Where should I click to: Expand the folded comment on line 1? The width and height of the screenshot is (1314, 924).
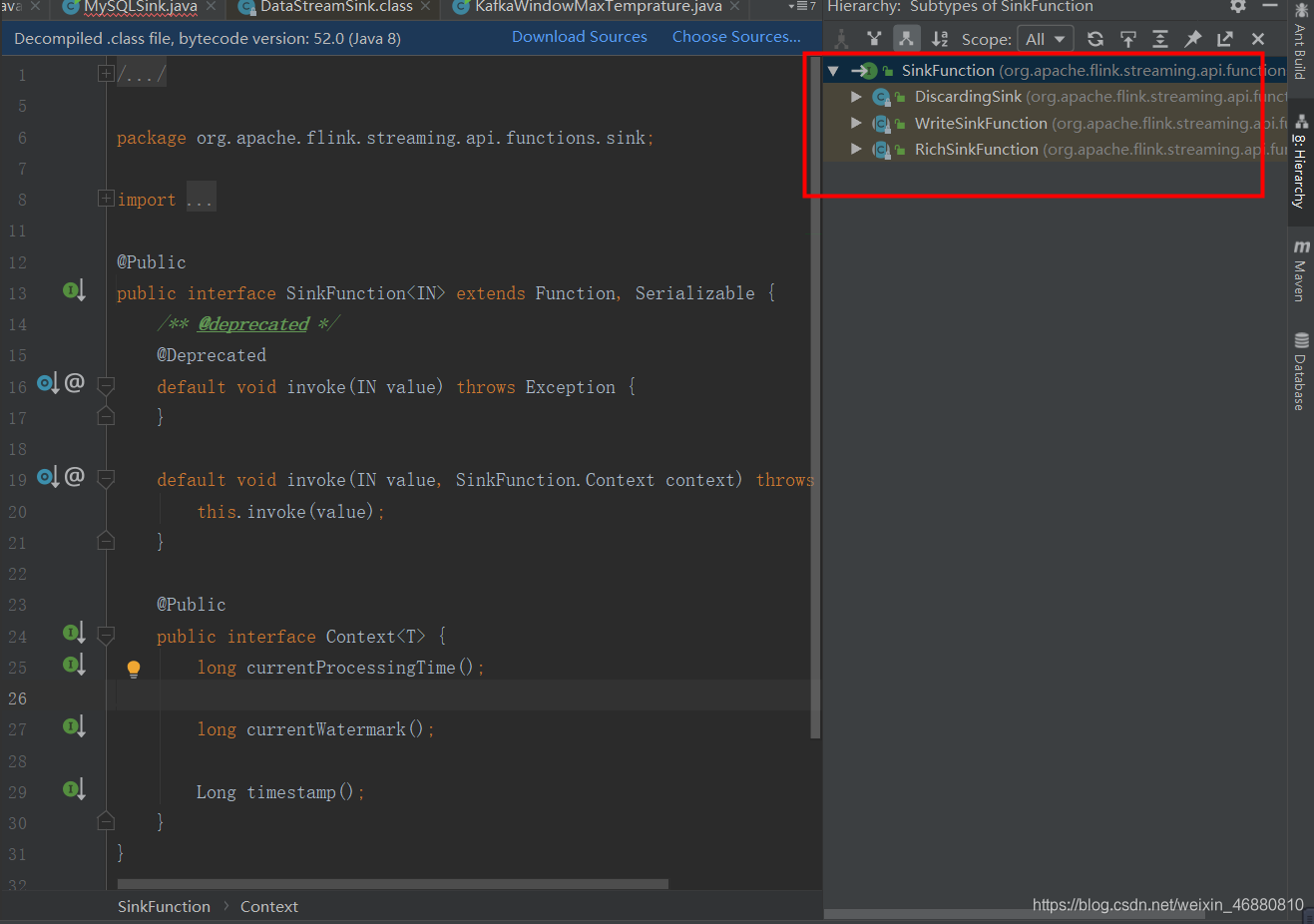[106, 74]
